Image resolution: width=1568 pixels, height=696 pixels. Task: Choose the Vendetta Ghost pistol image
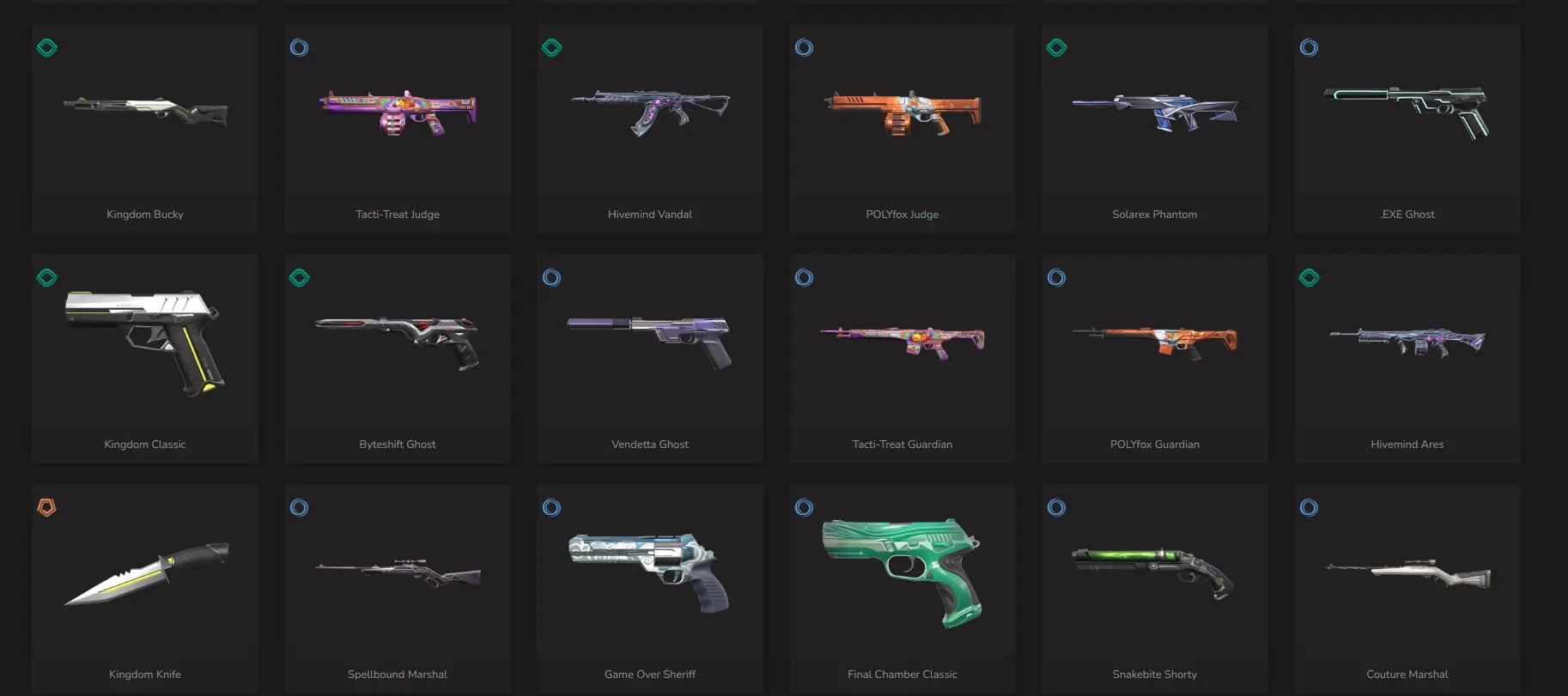[x=650, y=342]
